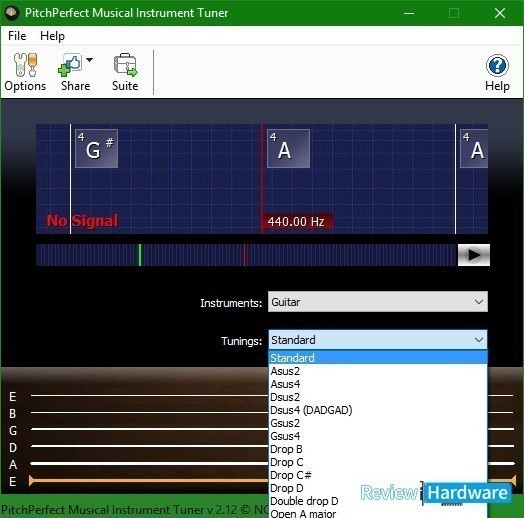
Task: Choose the Asus2 tuning
Action: pyautogui.click(x=378, y=371)
